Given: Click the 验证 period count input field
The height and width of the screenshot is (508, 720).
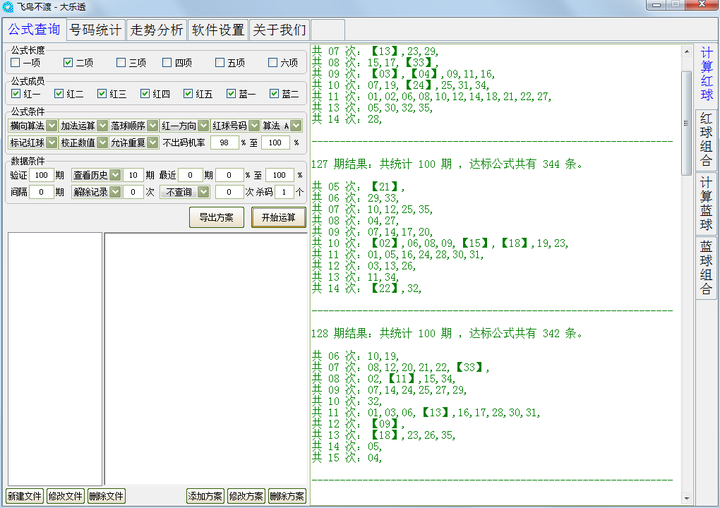Looking at the screenshot, I should coord(41,175).
